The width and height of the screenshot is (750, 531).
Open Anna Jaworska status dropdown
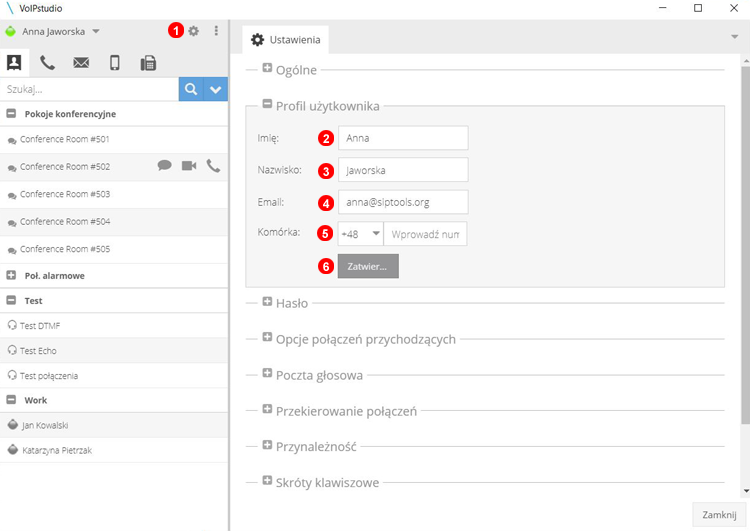tap(96, 31)
